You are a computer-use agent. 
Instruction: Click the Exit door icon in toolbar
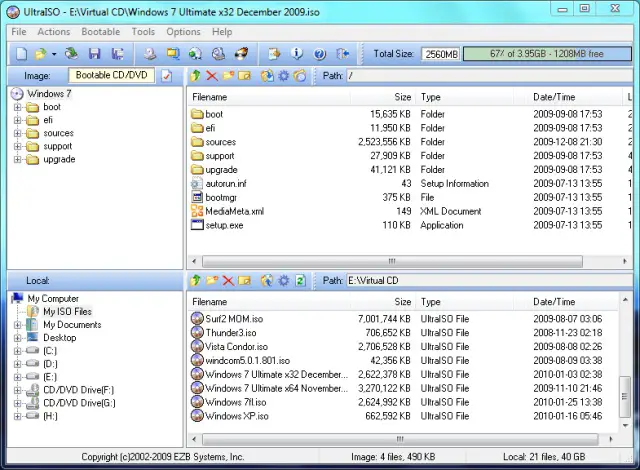342,53
